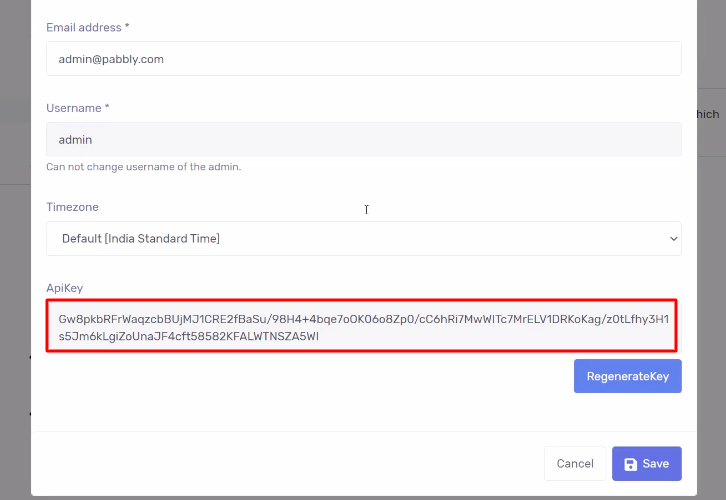The height and width of the screenshot is (500, 726).
Task: Save the profile changes with Save button
Action: [647, 464]
